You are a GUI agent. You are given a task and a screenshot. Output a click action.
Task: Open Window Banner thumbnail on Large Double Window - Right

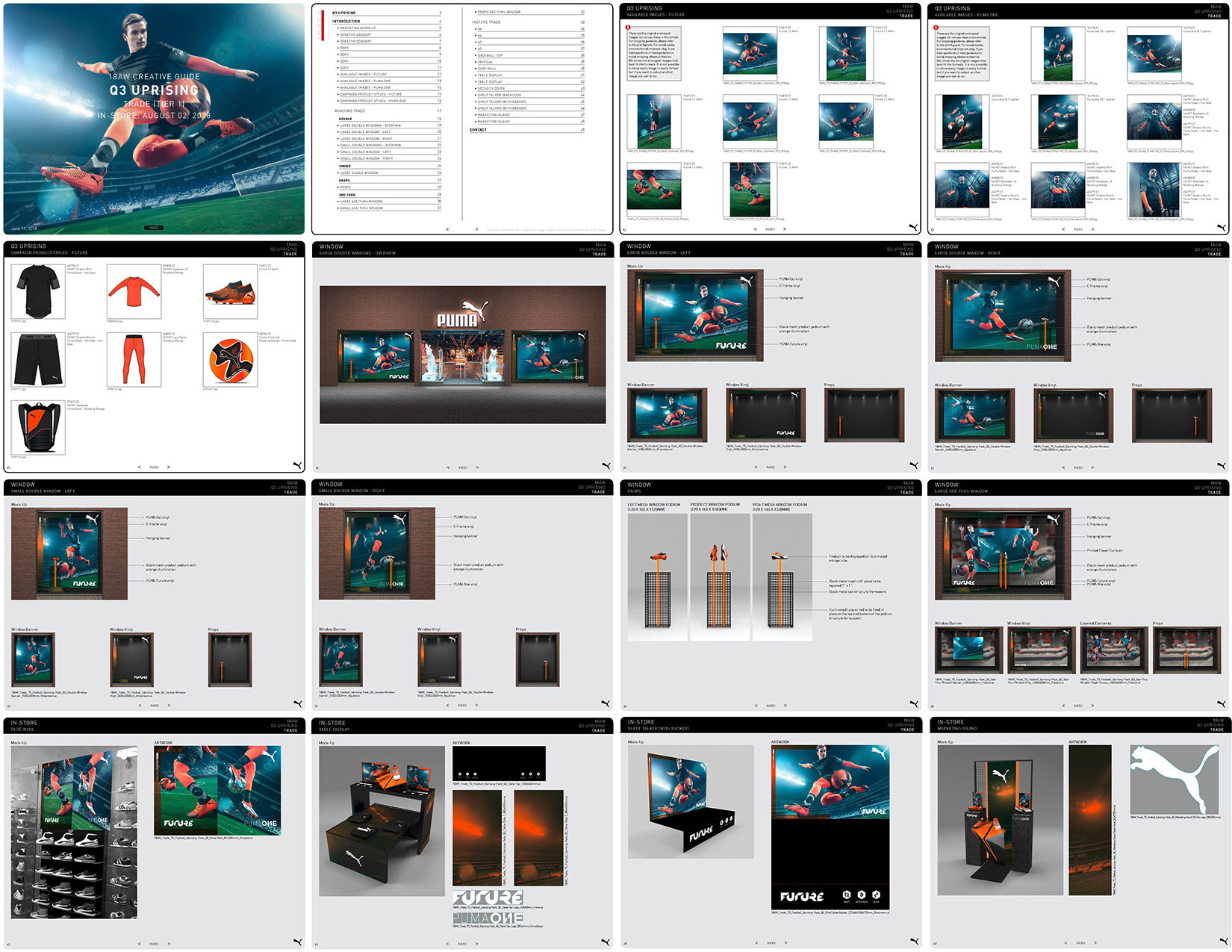975,415
